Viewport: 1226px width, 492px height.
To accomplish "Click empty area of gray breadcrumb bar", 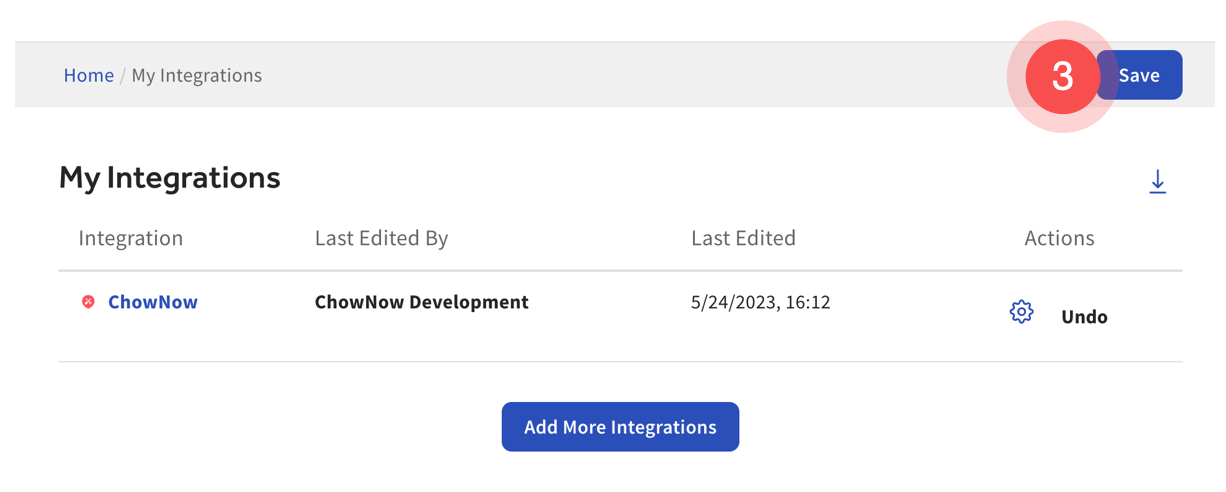I will (600, 75).
